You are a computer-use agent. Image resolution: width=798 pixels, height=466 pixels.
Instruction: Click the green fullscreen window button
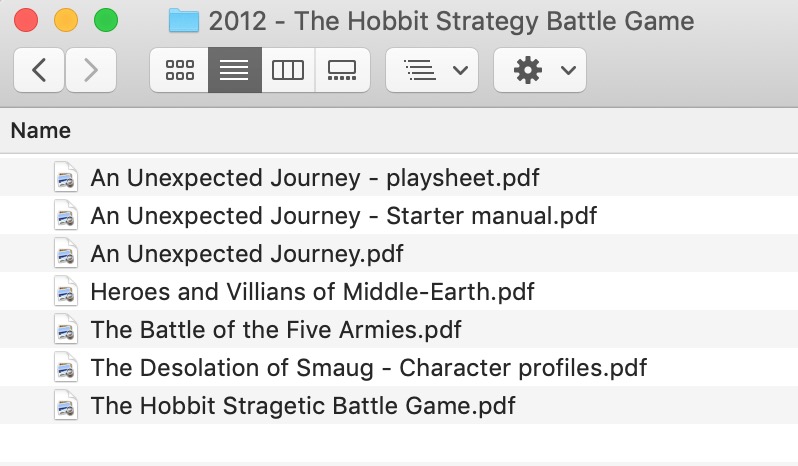(x=105, y=20)
